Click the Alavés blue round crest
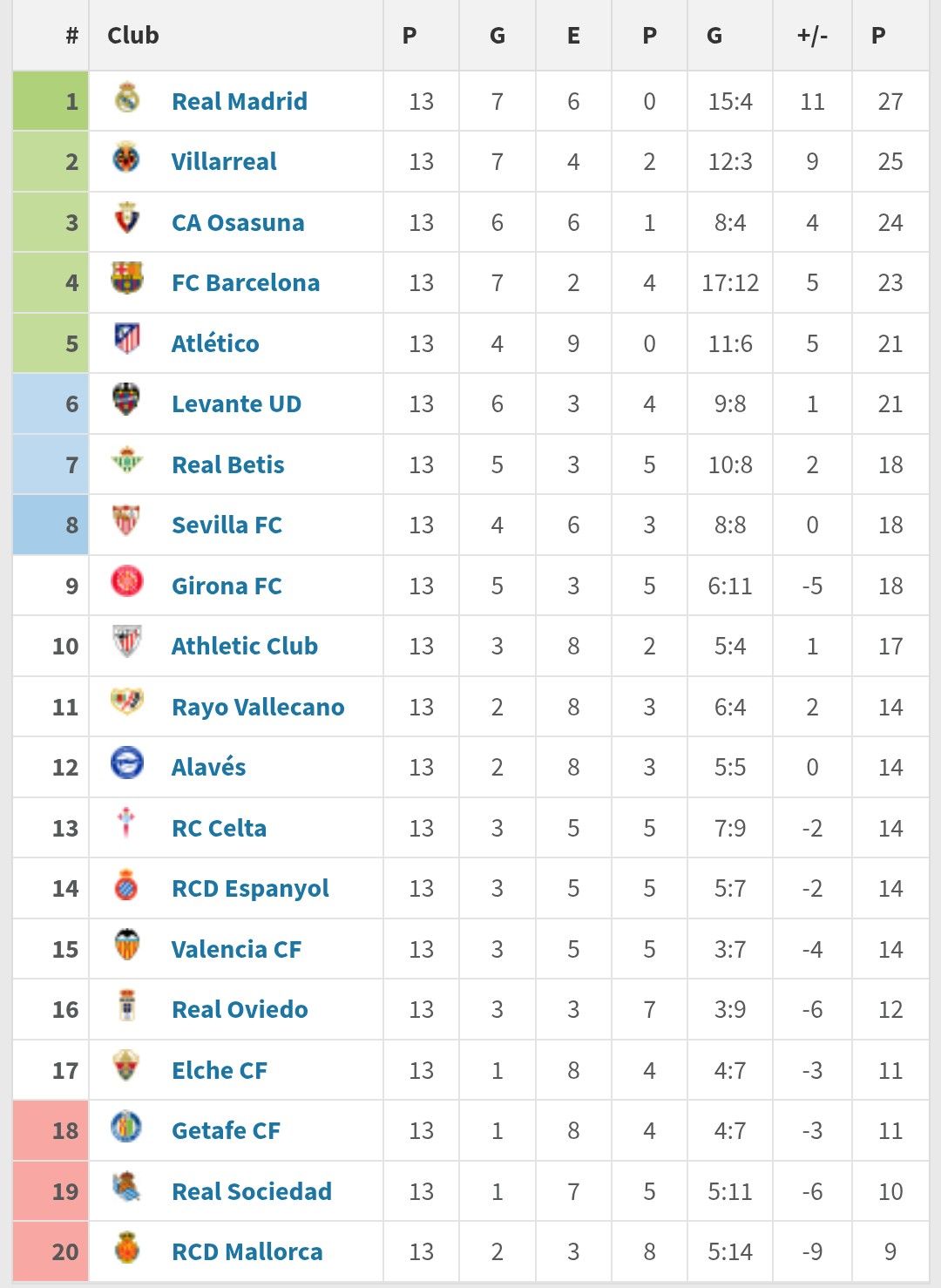This screenshot has width=941, height=1288. 127,763
